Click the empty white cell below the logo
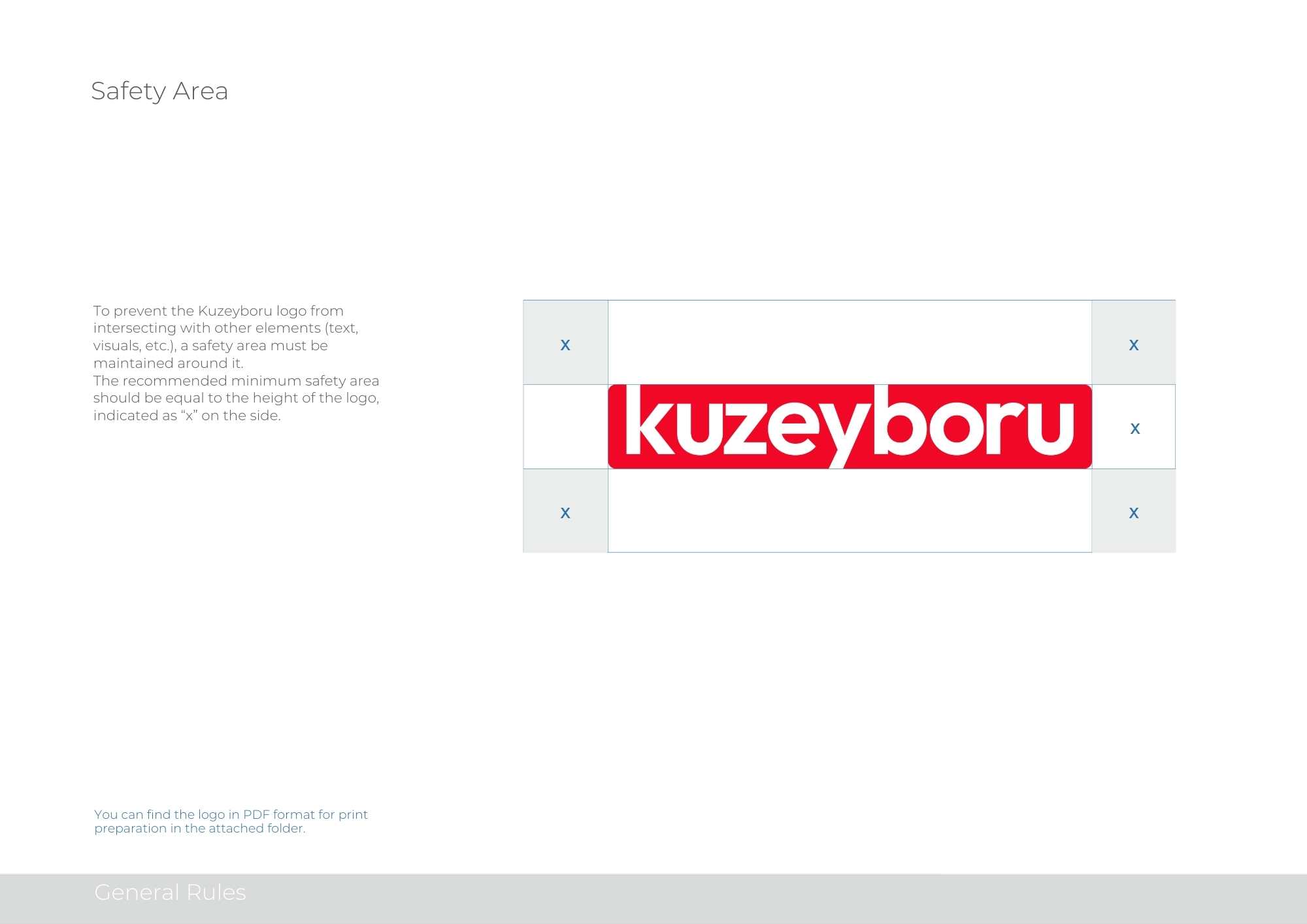 click(x=850, y=511)
